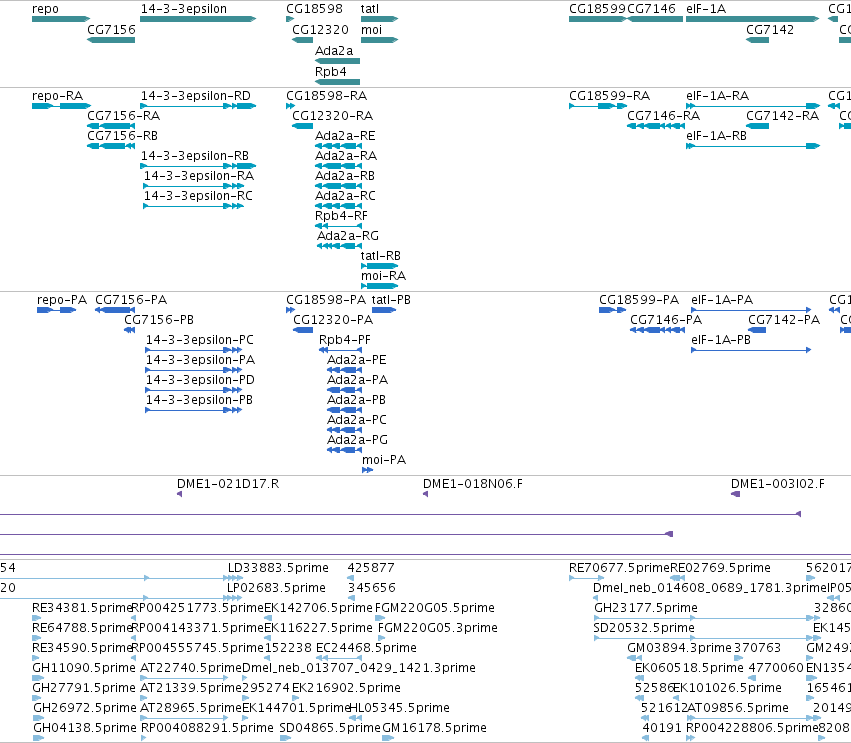851x743 pixels.
Task: Click the eIF-1A-PA protein
Action: [751, 310]
